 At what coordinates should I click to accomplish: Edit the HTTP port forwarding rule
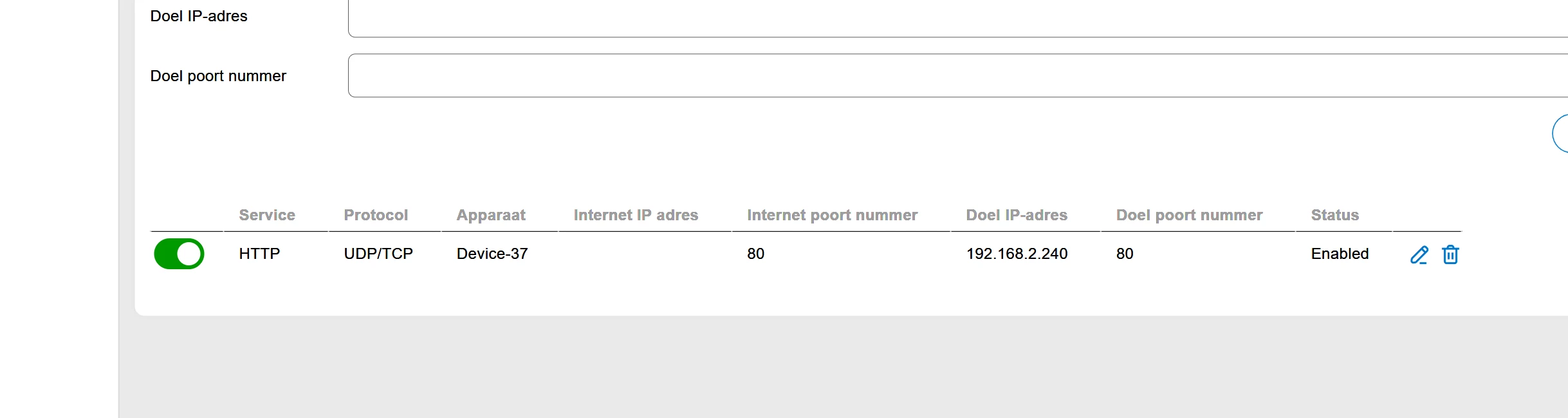pyautogui.click(x=1419, y=255)
